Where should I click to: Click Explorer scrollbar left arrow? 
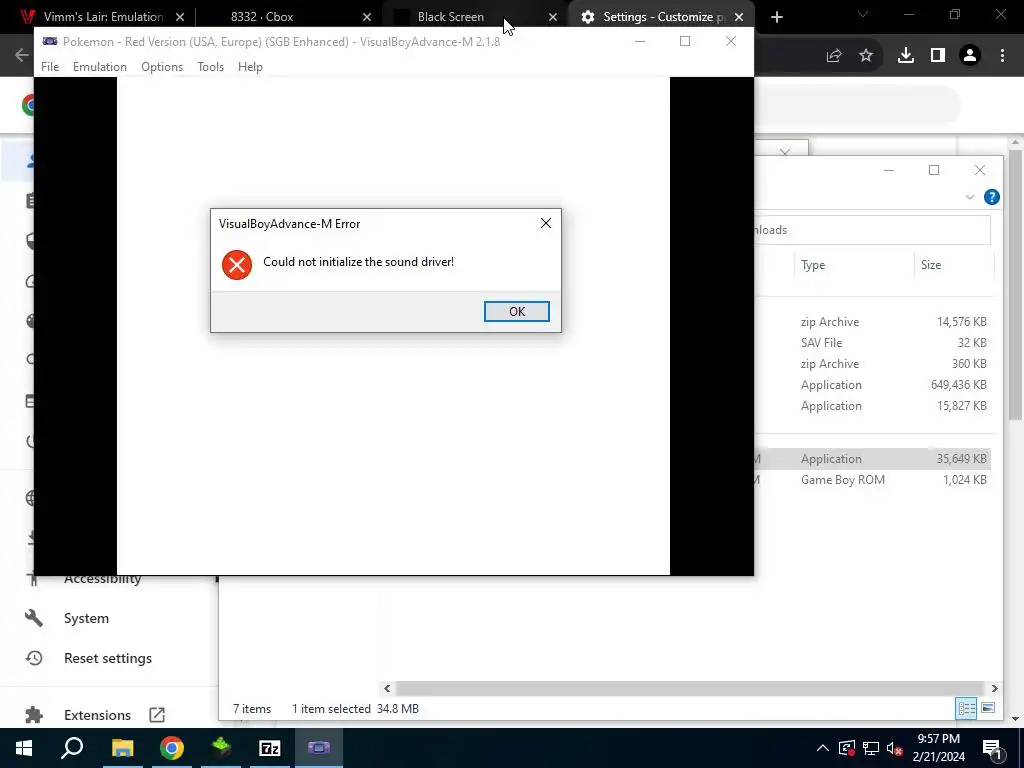tap(387, 688)
